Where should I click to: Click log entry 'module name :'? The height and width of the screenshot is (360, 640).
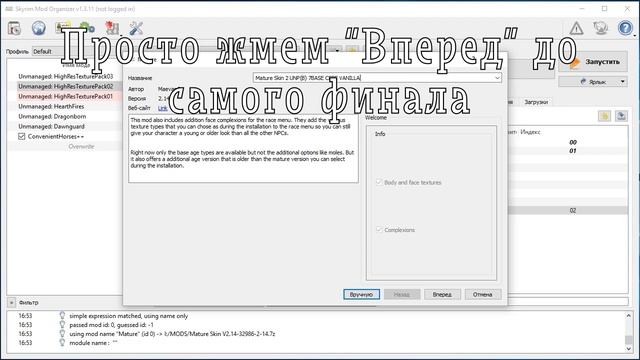point(93,343)
